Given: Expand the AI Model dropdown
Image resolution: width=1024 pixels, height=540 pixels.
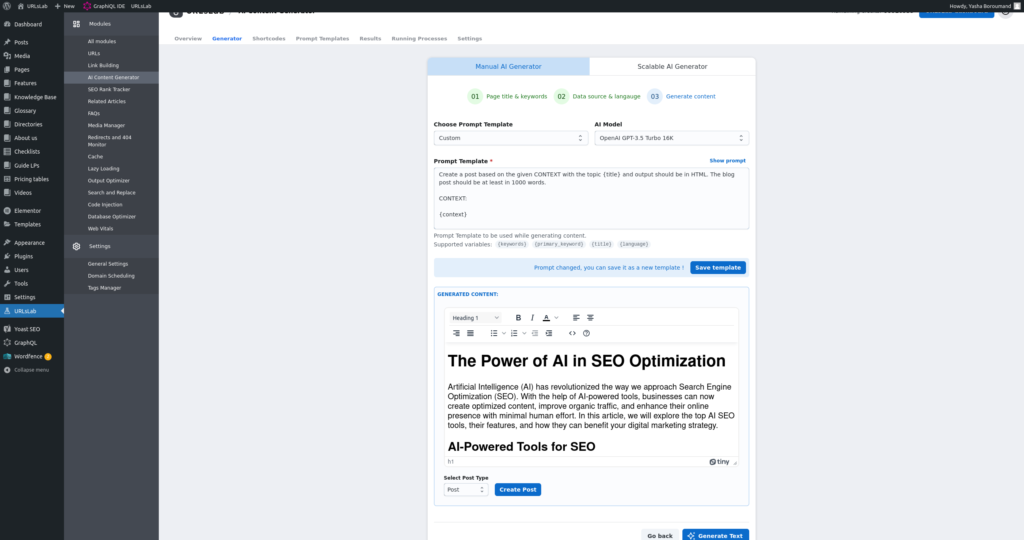Looking at the screenshot, I should (x=671, y=138).
